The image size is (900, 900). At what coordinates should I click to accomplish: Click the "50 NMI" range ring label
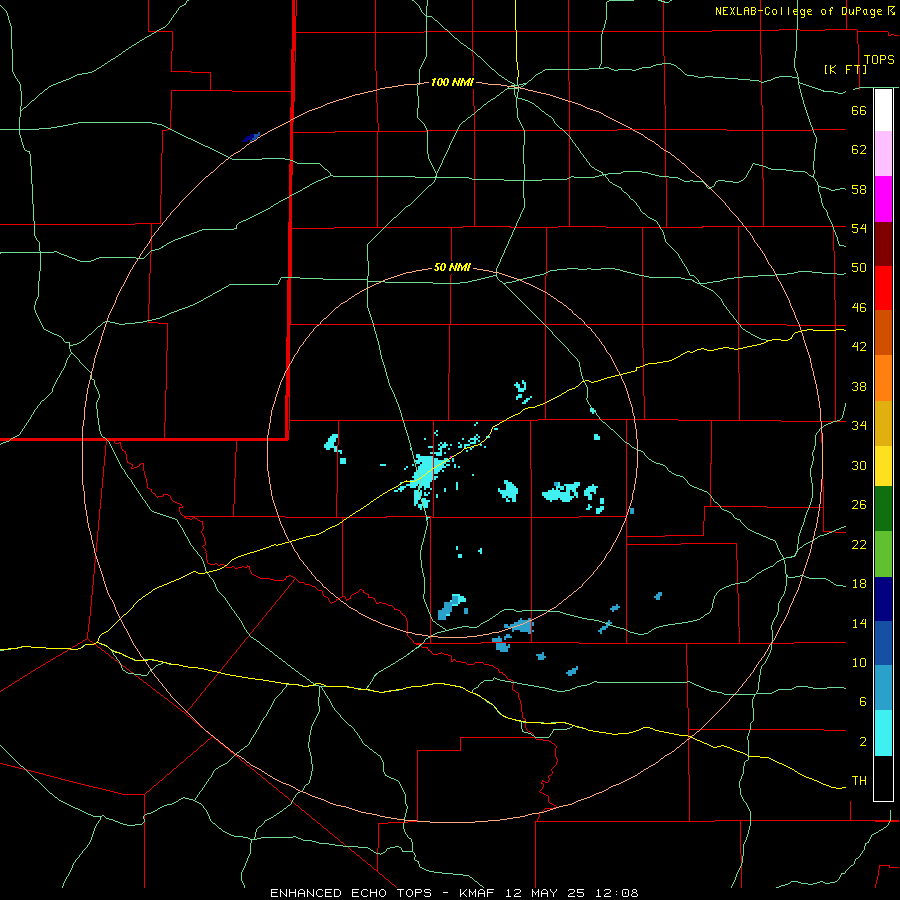pos(452,267)
